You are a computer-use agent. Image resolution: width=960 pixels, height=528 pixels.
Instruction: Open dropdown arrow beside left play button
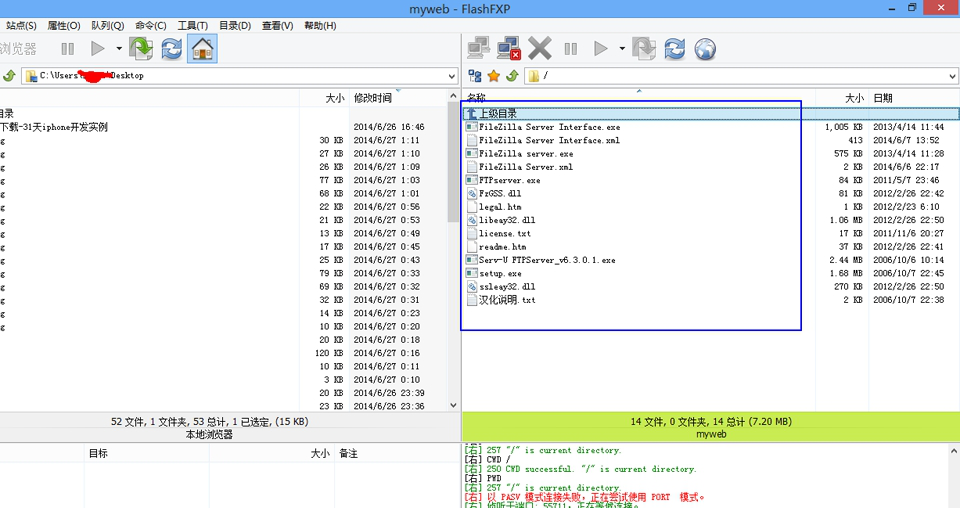pos(119,48)
